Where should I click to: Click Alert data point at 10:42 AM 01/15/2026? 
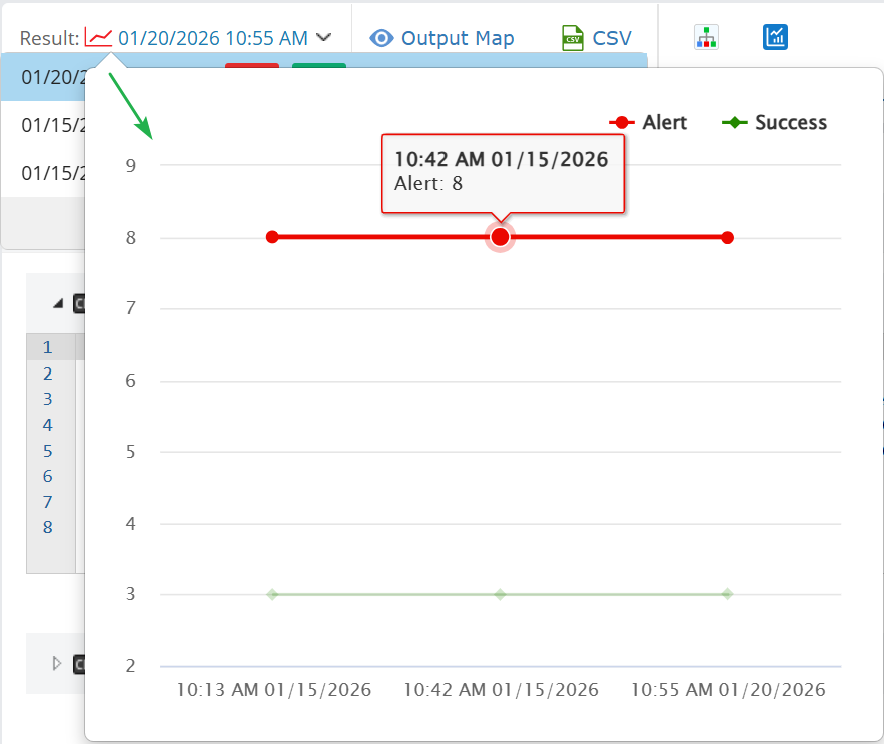[x=500, y=237]
